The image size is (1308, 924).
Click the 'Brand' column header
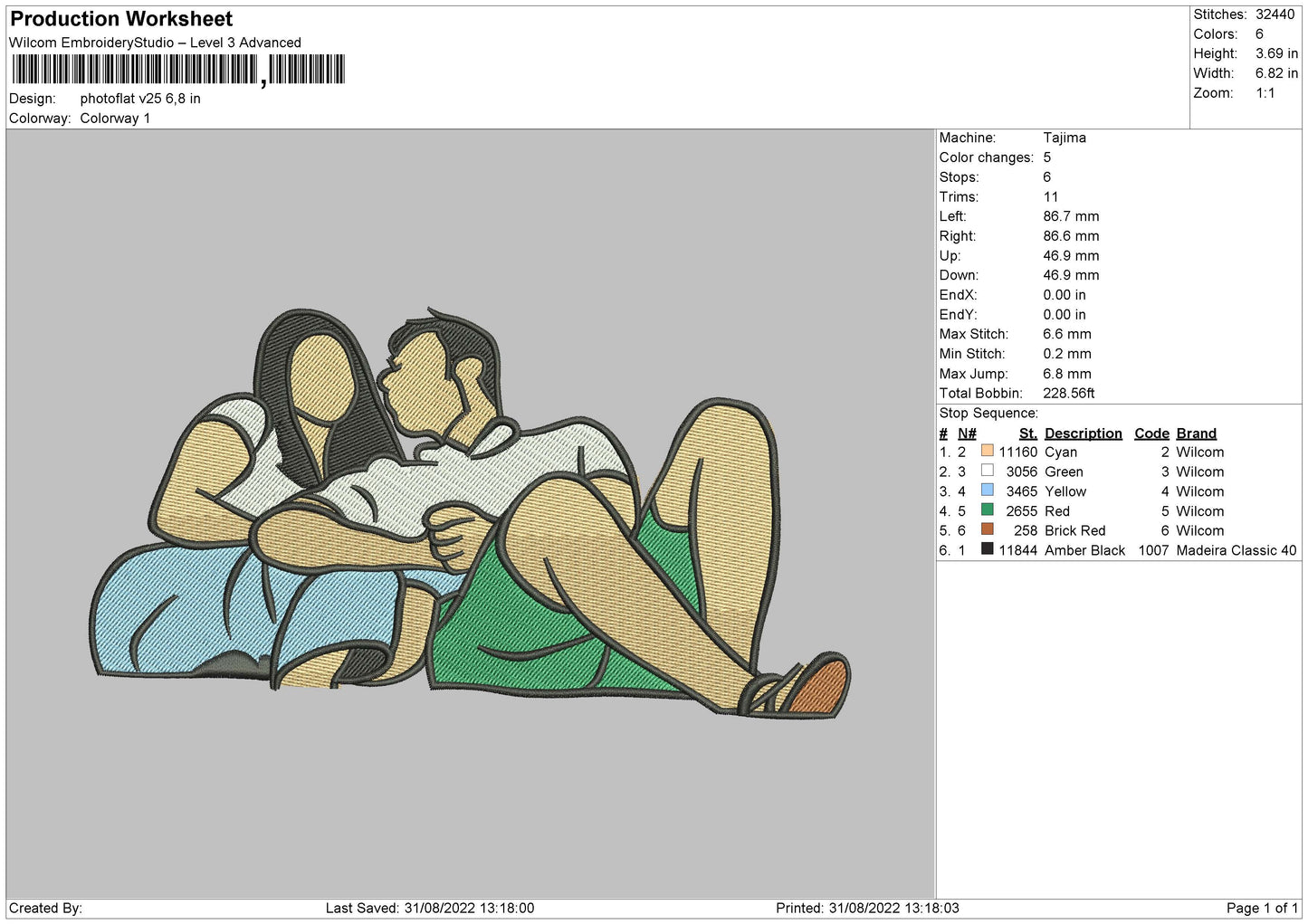coord(1196,433)
